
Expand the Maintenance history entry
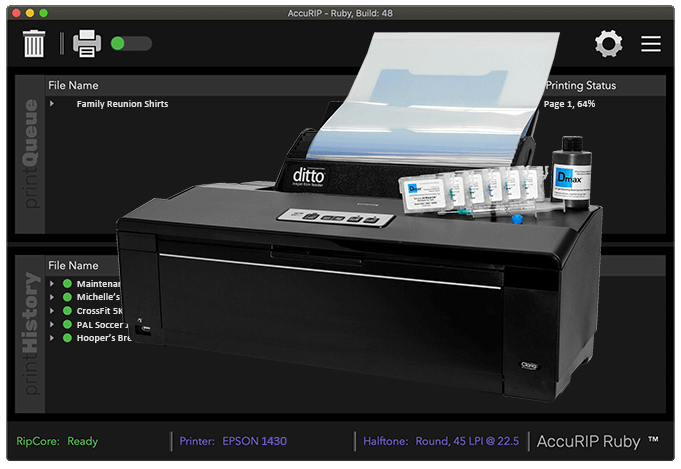tap(52, 284)
